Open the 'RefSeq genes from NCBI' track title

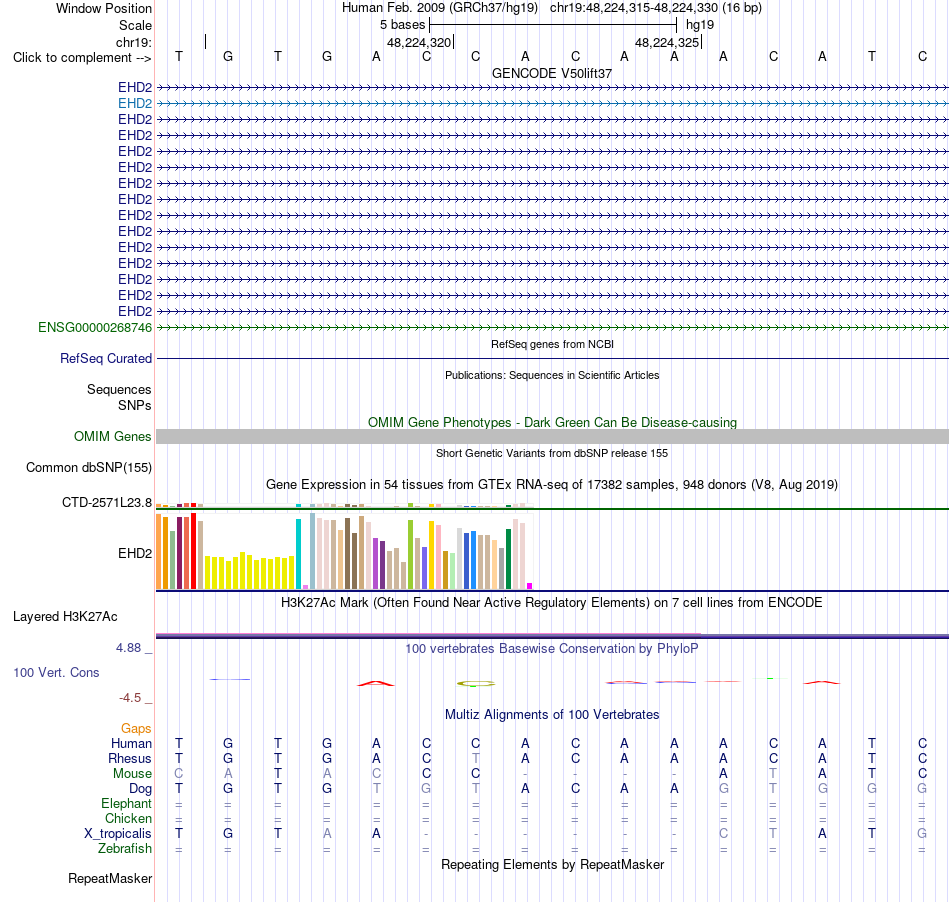[x=552, y=344]
